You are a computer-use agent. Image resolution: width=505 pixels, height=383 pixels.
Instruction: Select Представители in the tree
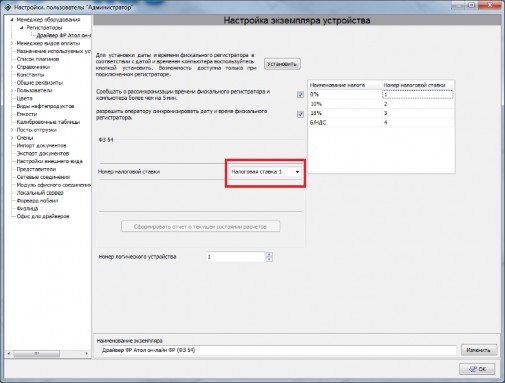[x=36, y=169]
